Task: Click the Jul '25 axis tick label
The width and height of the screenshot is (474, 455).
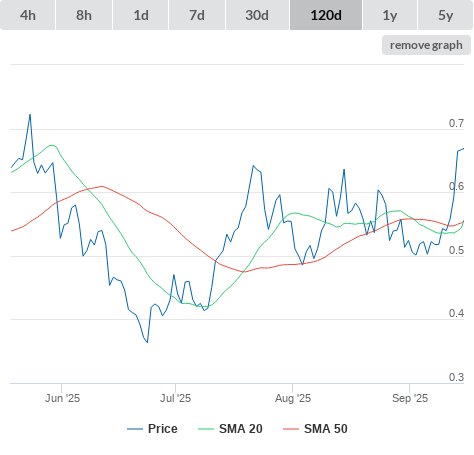Action: tap(175, 398)
